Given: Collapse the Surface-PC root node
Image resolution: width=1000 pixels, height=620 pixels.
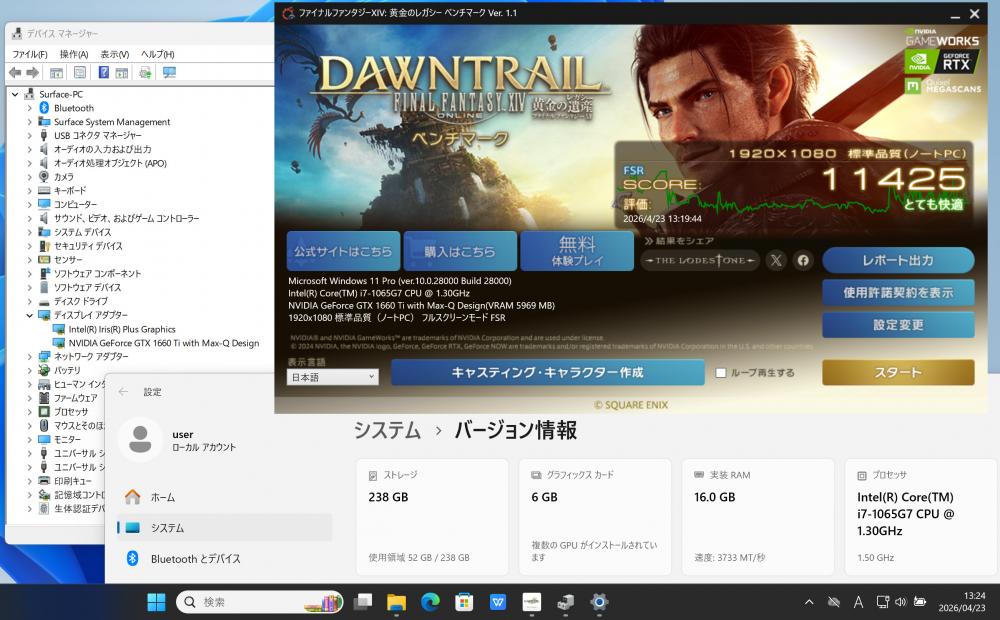Looking at the screenshot, I should (x=15, y=94).
